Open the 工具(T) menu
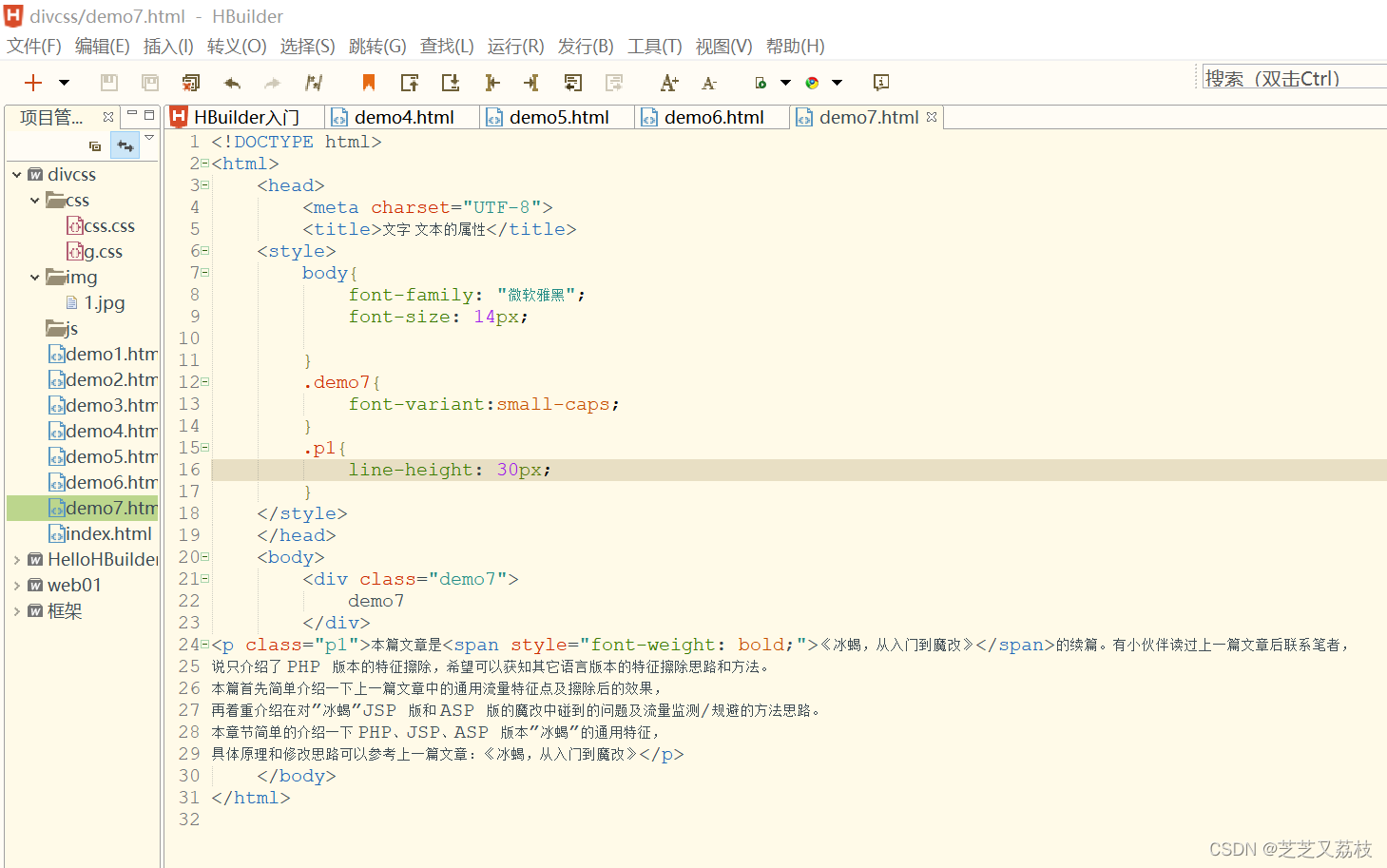Viewport: 1387px width, 868px height. pyautogui.click(x=655, y=46)
